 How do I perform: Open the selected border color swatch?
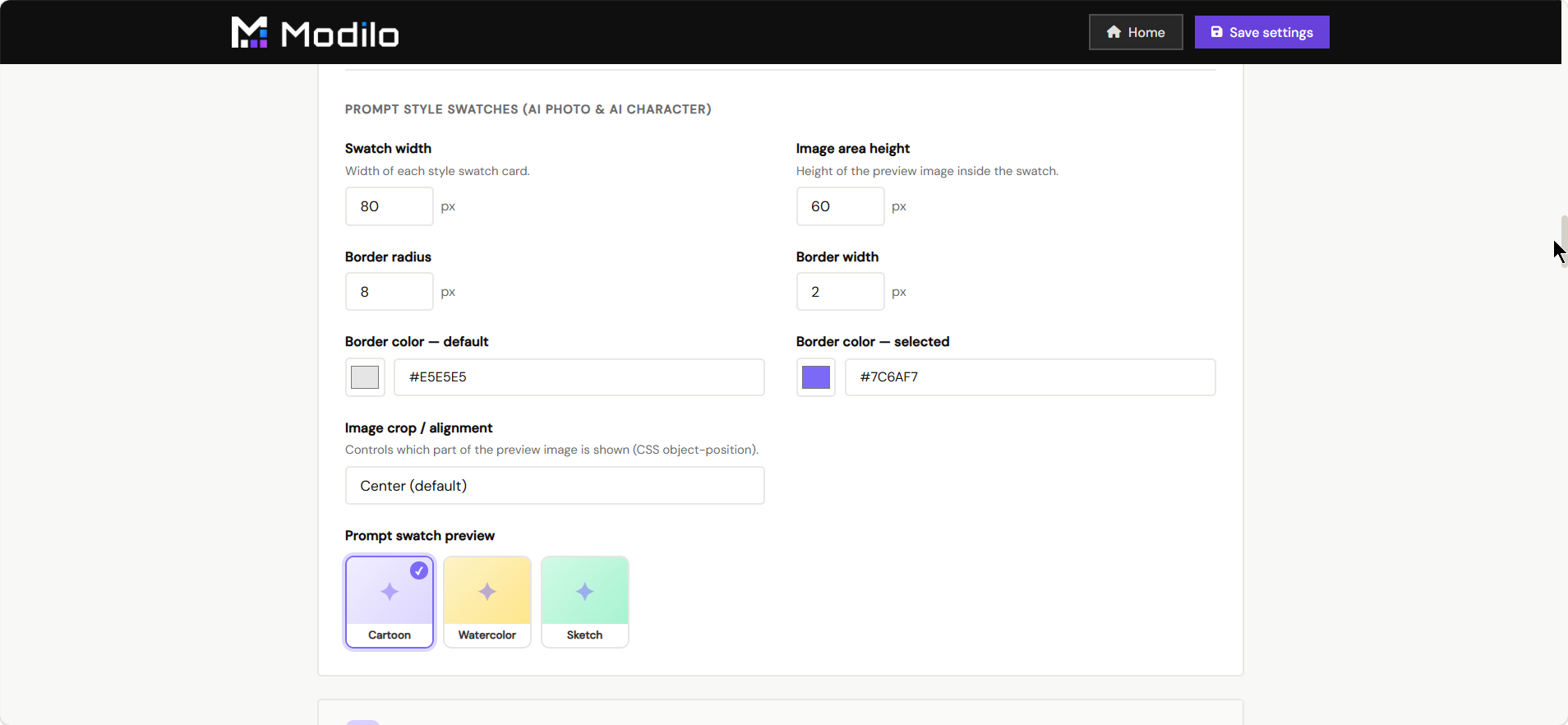[816, 377]
